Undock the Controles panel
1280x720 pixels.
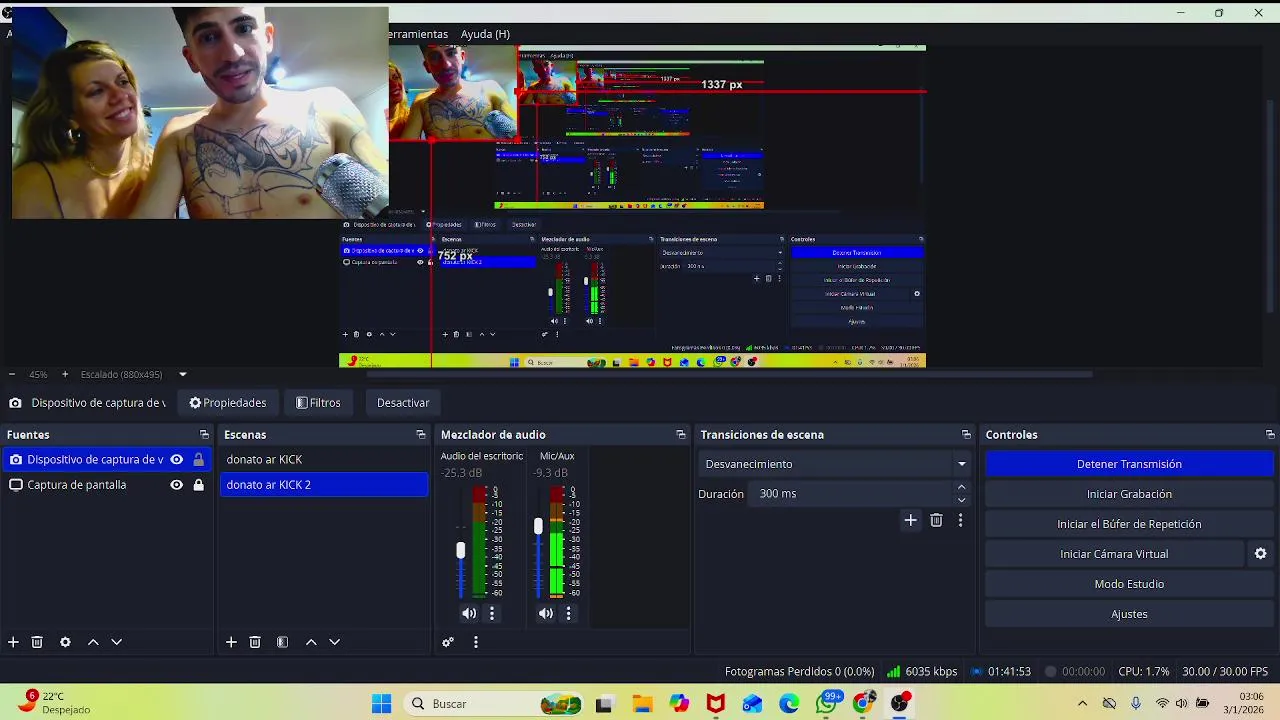click(1270, 435)
